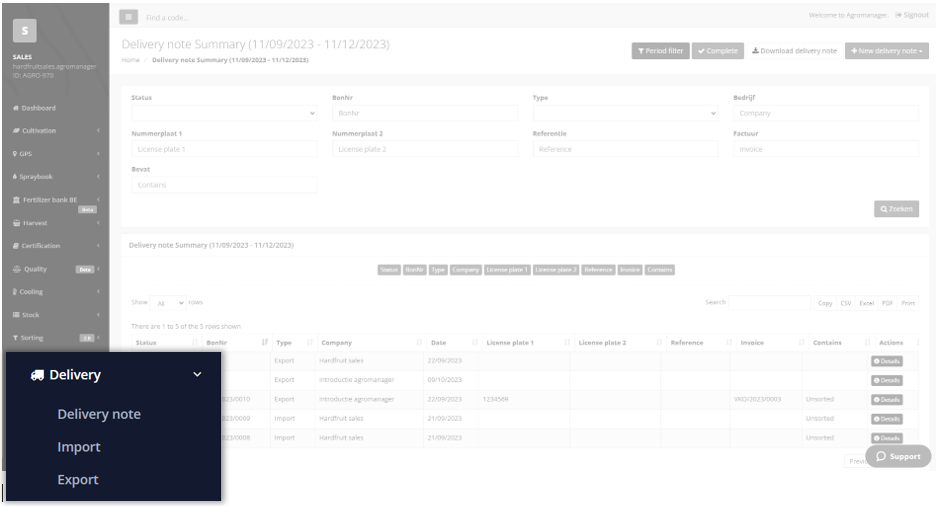
Task: Click the Sorting filter icon
Action: [16, 338]
